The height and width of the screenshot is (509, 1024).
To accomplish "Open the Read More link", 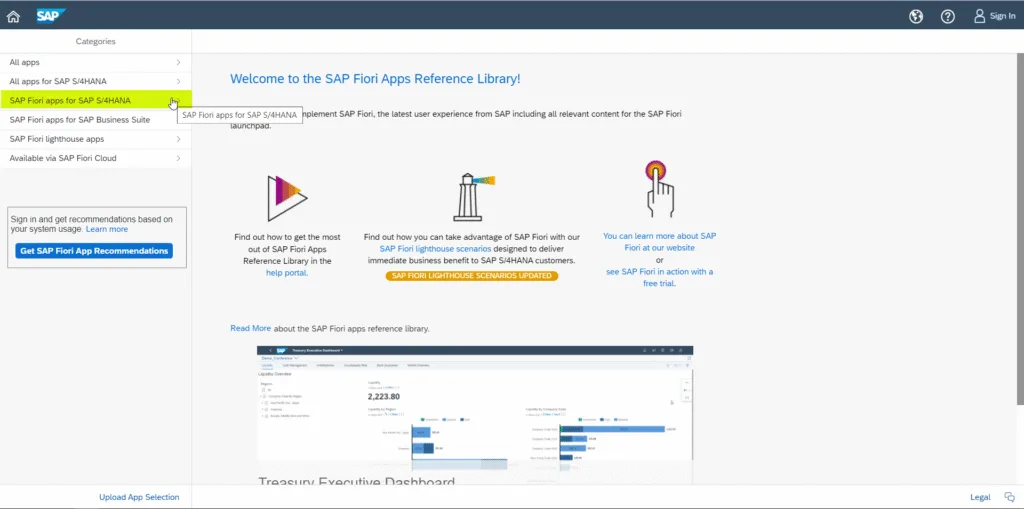I will tap(251, 329).
